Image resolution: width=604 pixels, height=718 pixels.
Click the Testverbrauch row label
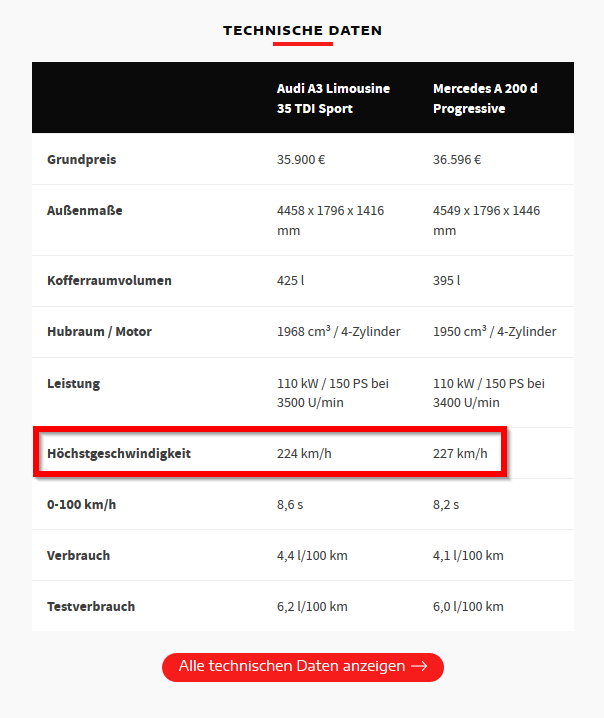pos(91,606)
